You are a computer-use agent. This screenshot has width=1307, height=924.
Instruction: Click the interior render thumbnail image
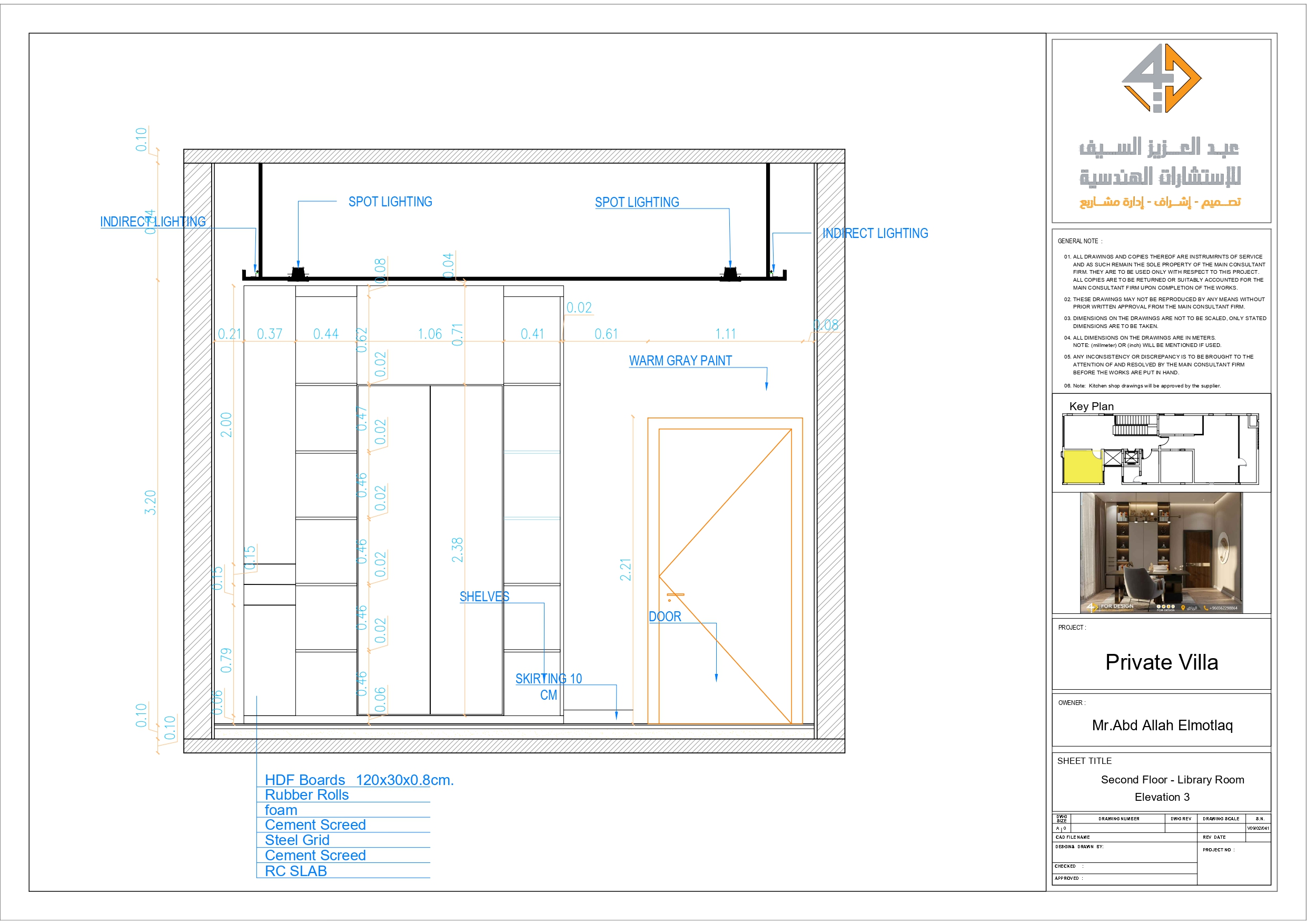[1161, 552]
